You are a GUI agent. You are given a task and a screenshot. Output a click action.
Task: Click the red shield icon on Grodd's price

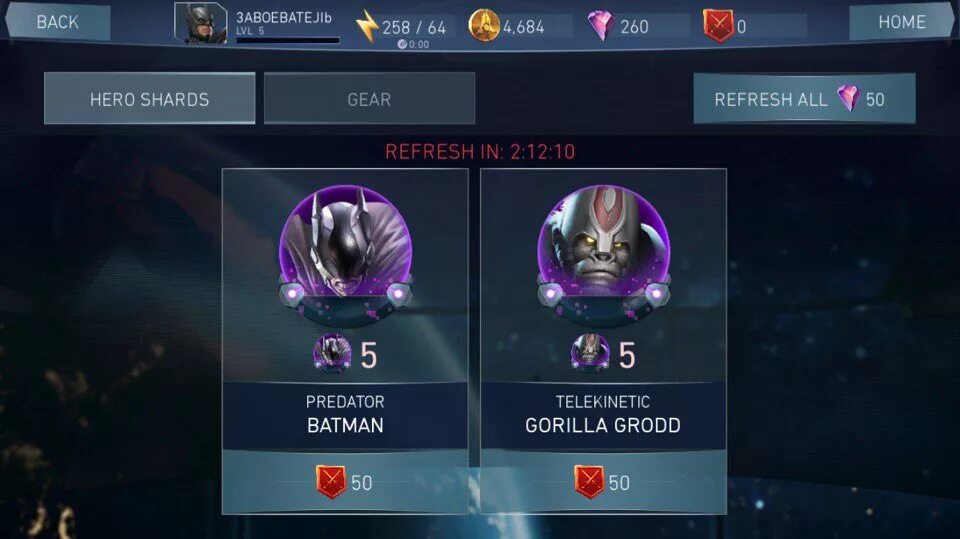(x=589, y=482)
